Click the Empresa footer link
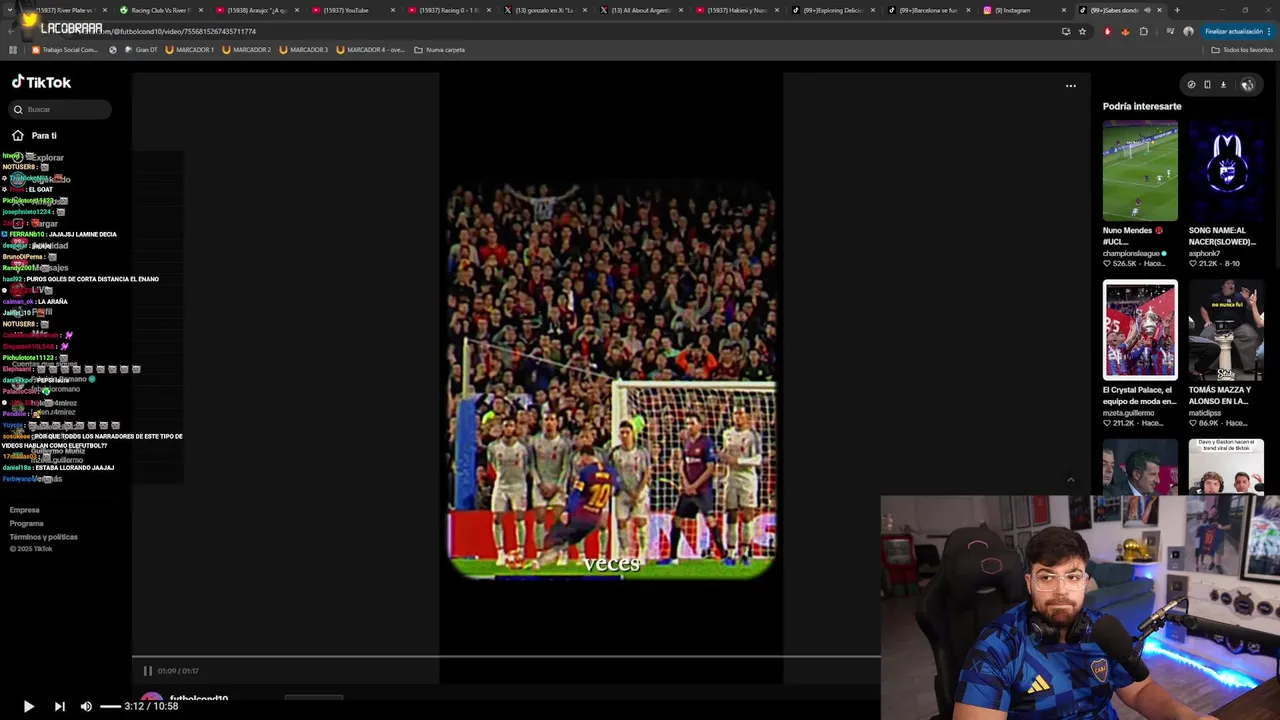Screen dimensions: 1280x720 [x=25, y=510]
